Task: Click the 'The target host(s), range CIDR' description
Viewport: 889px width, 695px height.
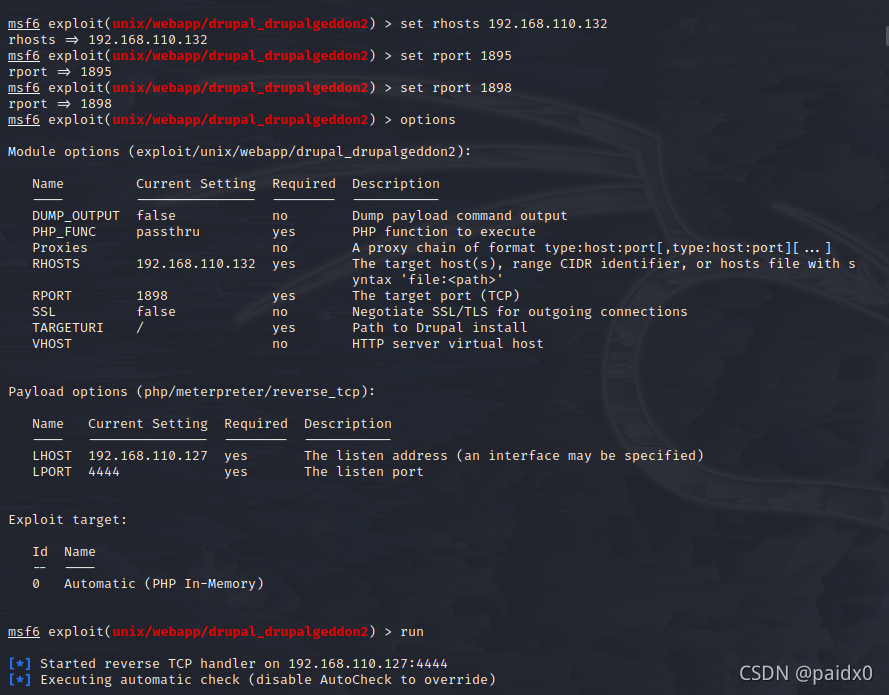Action: [604, 272]
